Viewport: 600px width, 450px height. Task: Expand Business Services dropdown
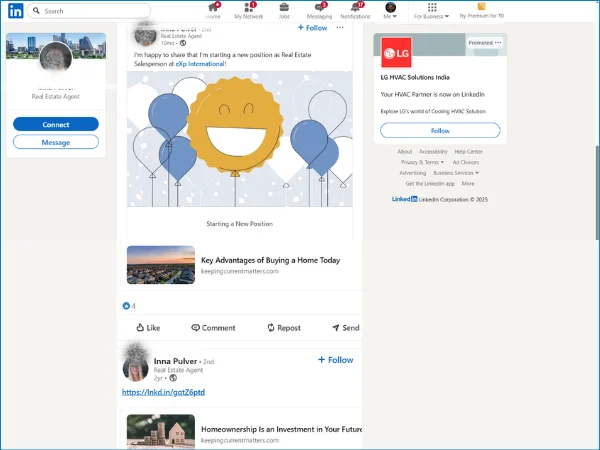pos(456,173)
